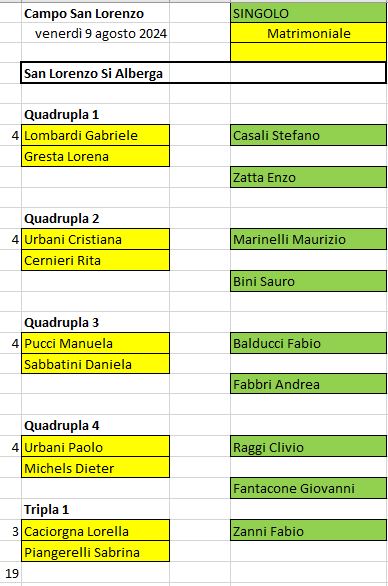Click the Lombardi Gabriele cell
The width and height of the screenshot is (388, 586).
(95, 135)
